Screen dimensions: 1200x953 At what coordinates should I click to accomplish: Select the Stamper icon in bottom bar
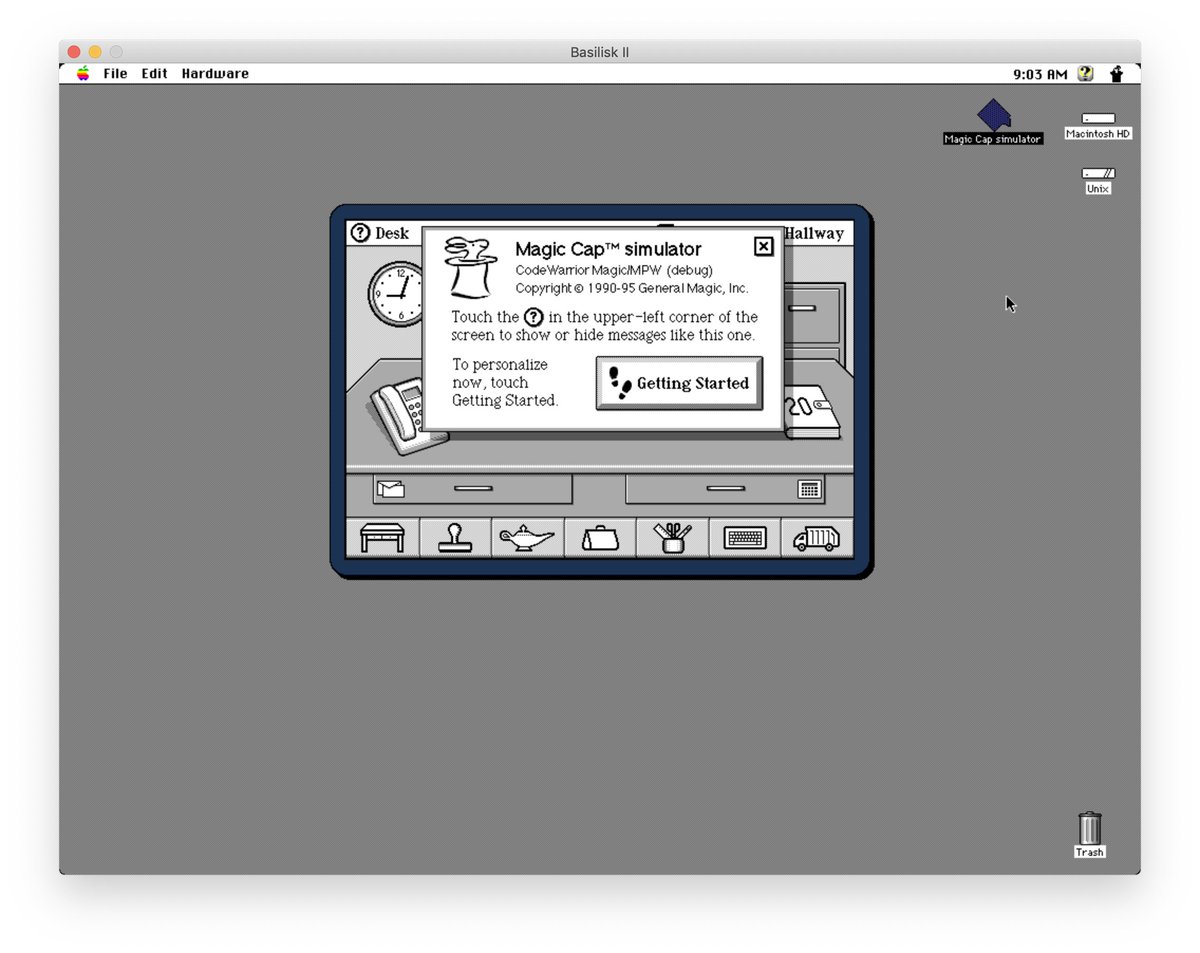(455, 538)
